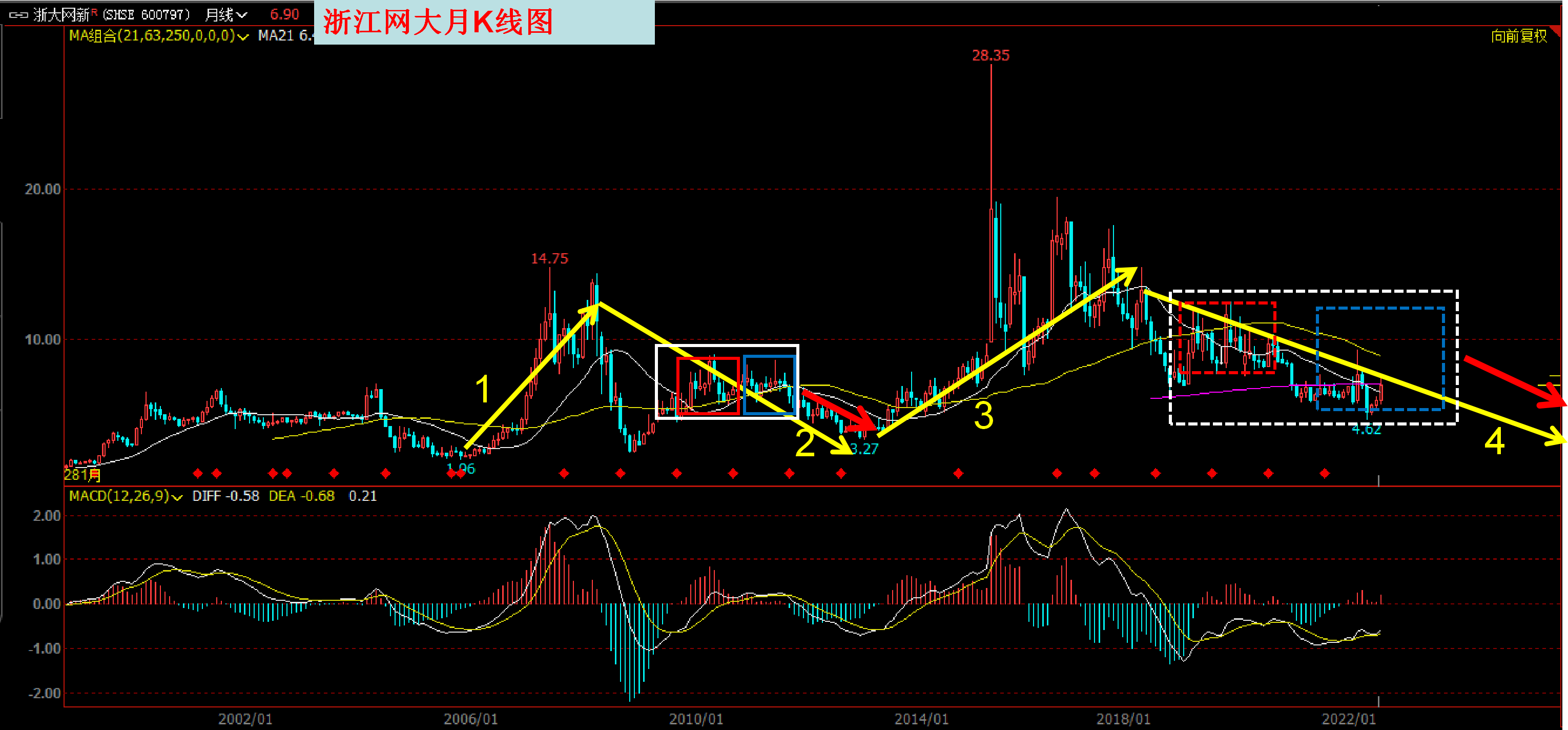
Task: Click the 10.00 price axis label
Action: click(x=43, y=340)
